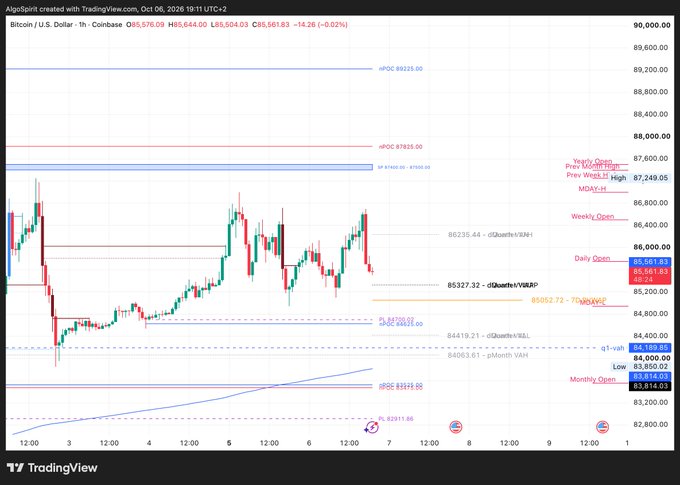Image resolution: width=680 pixels, height=485 pixels.
Task: Click date 3 on time axis
Action: click(69, 443)
